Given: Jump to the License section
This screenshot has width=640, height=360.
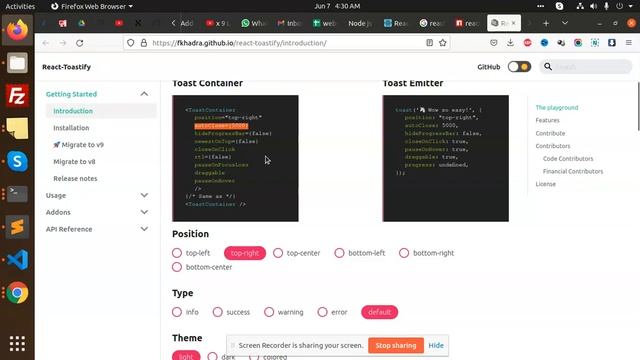Looking at the screenshot, I should 545,184.
